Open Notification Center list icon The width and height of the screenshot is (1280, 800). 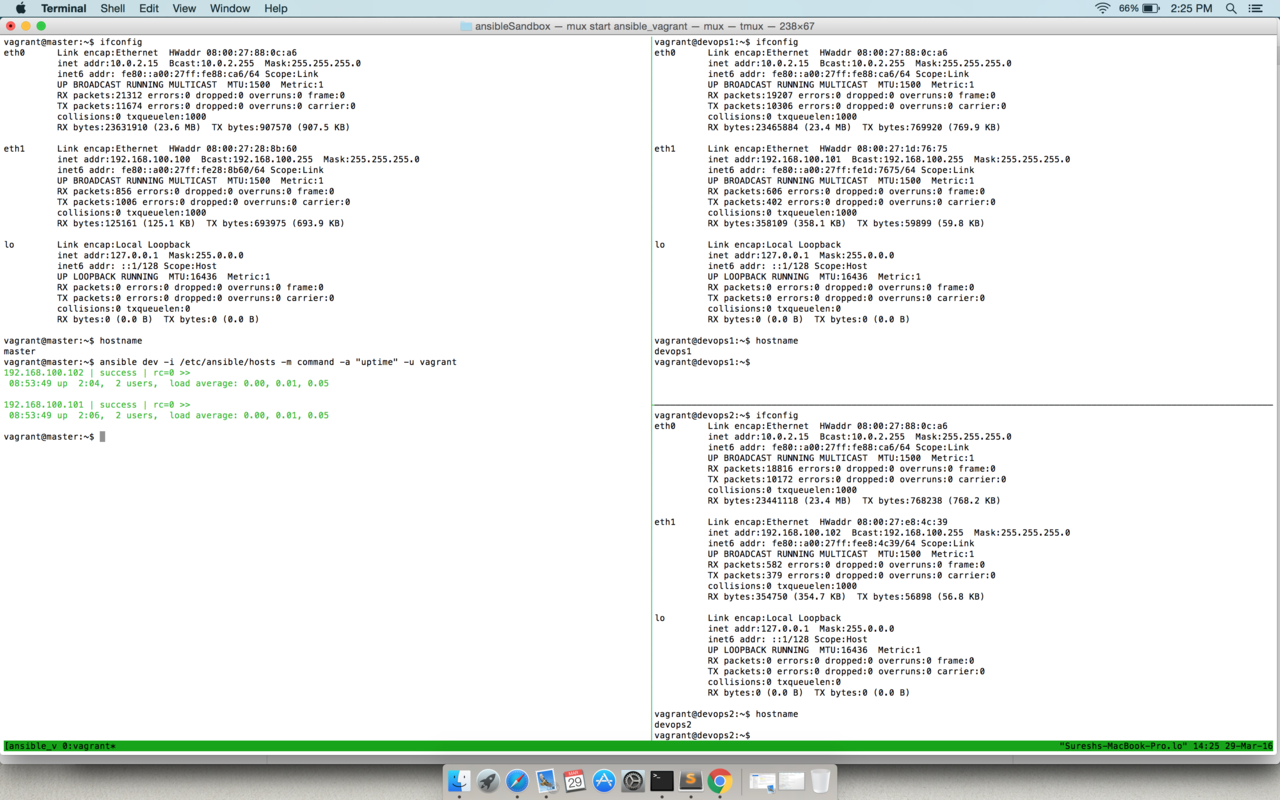click(1256, 8)
